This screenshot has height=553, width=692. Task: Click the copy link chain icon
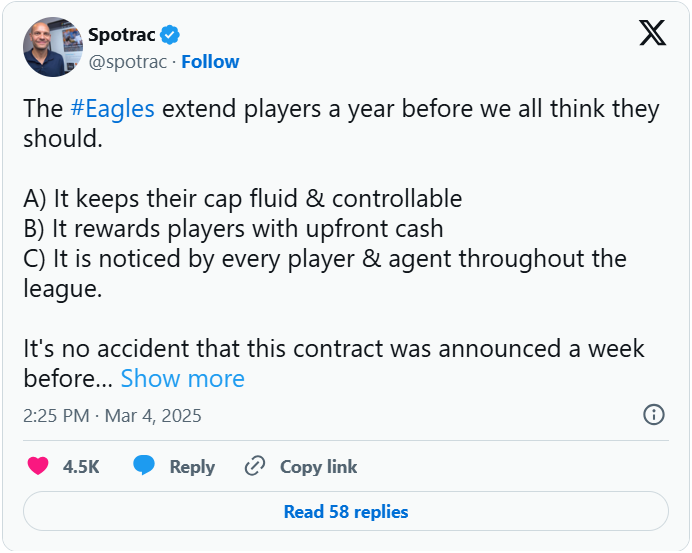255,466
